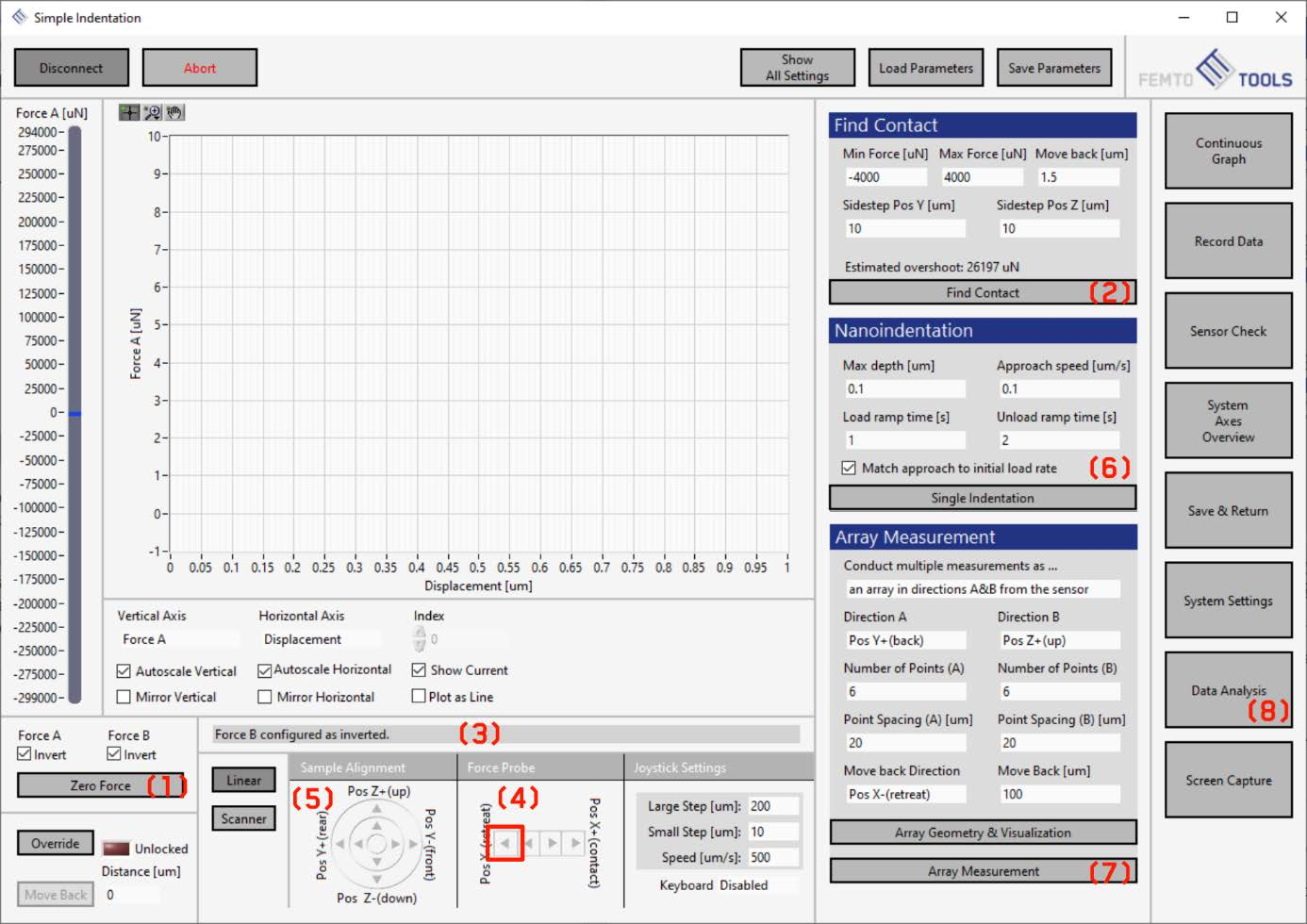This screenshot has width=1307, height=924.
Task: Toggle Match approach to initial load rate
Action: pos(849,468)
